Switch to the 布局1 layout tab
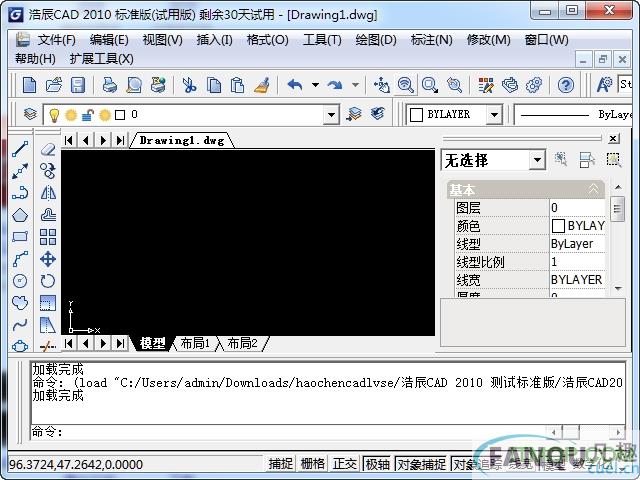Screen dimensions: 640x480 click(195, 343)
